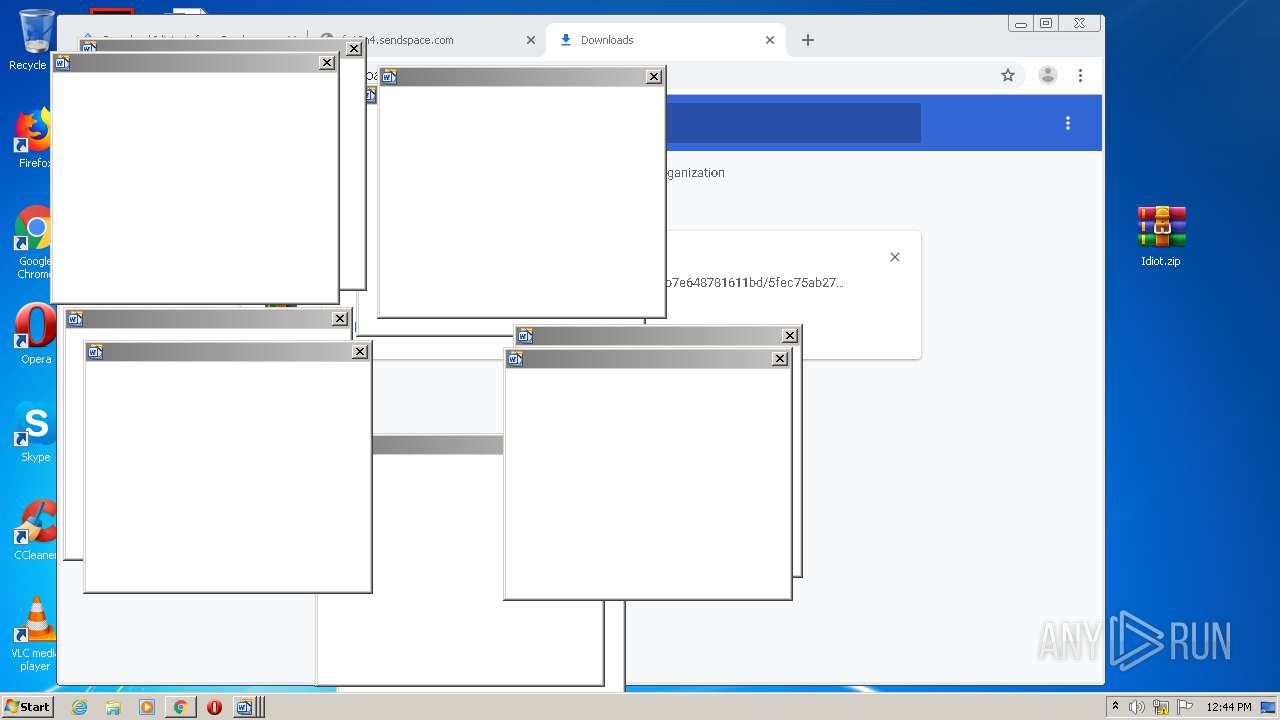1280x720 pixels.
Task: Click the 12:44 PM taskbar clock
Action: click(1228, 707)
